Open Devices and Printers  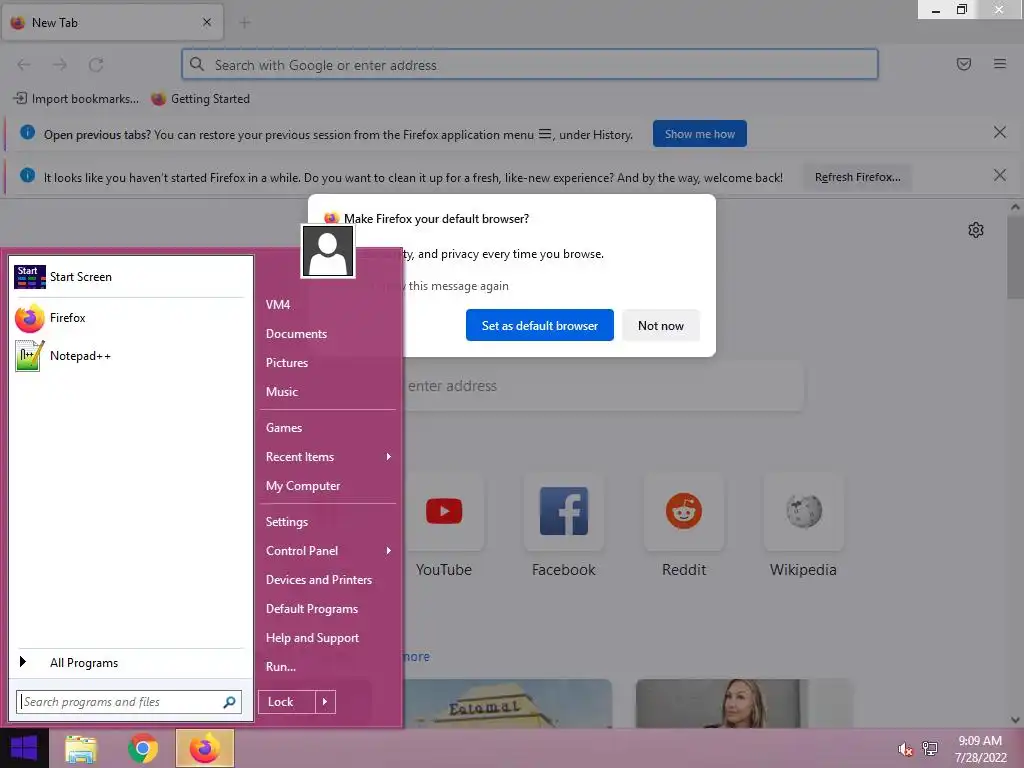(319, 580)
